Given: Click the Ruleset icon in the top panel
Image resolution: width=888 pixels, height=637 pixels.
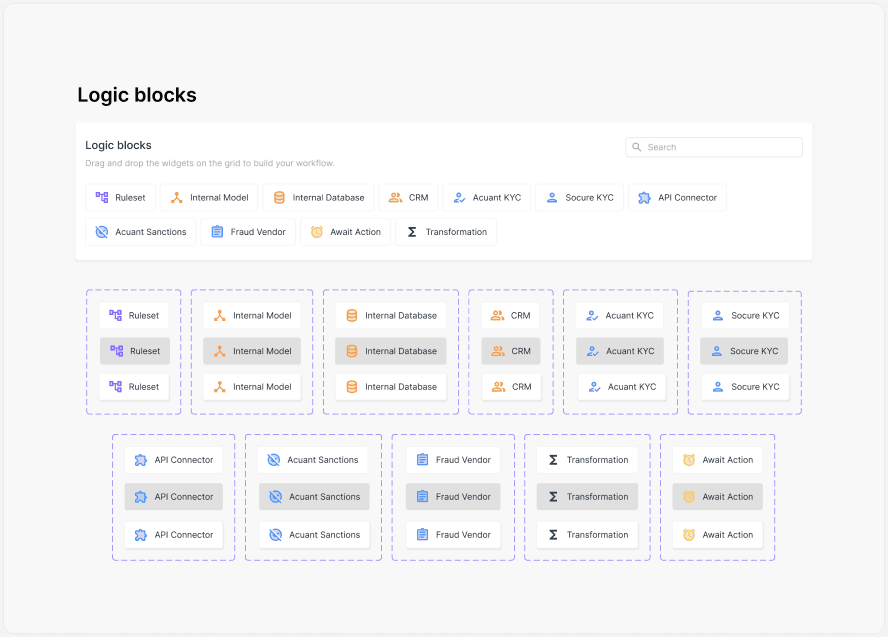Looking at the screenshot, I should coord(102,197).
